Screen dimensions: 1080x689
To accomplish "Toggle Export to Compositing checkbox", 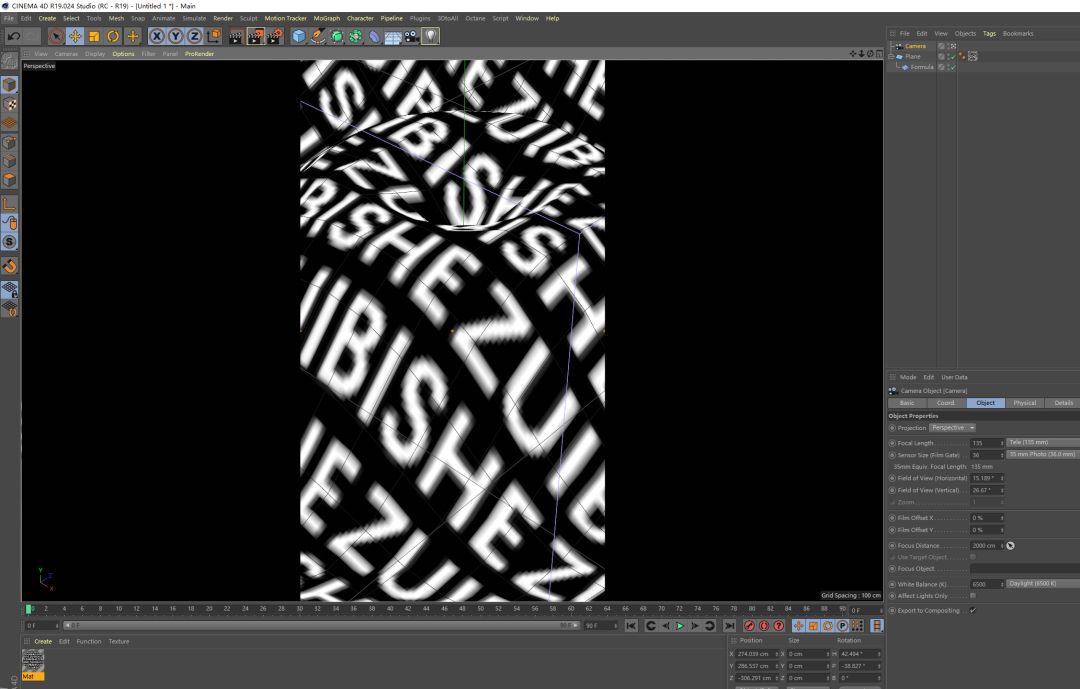I will [x=973, y=610].
